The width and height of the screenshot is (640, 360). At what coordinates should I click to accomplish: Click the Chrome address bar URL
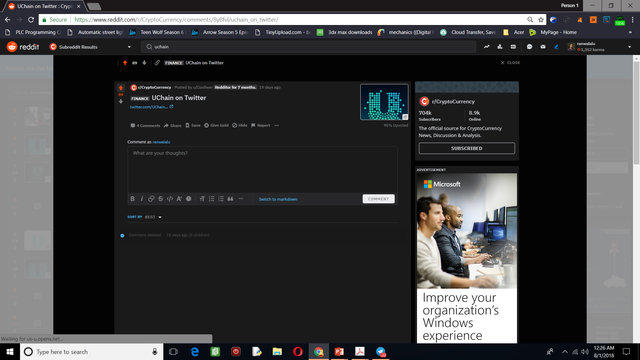(176, 20)
